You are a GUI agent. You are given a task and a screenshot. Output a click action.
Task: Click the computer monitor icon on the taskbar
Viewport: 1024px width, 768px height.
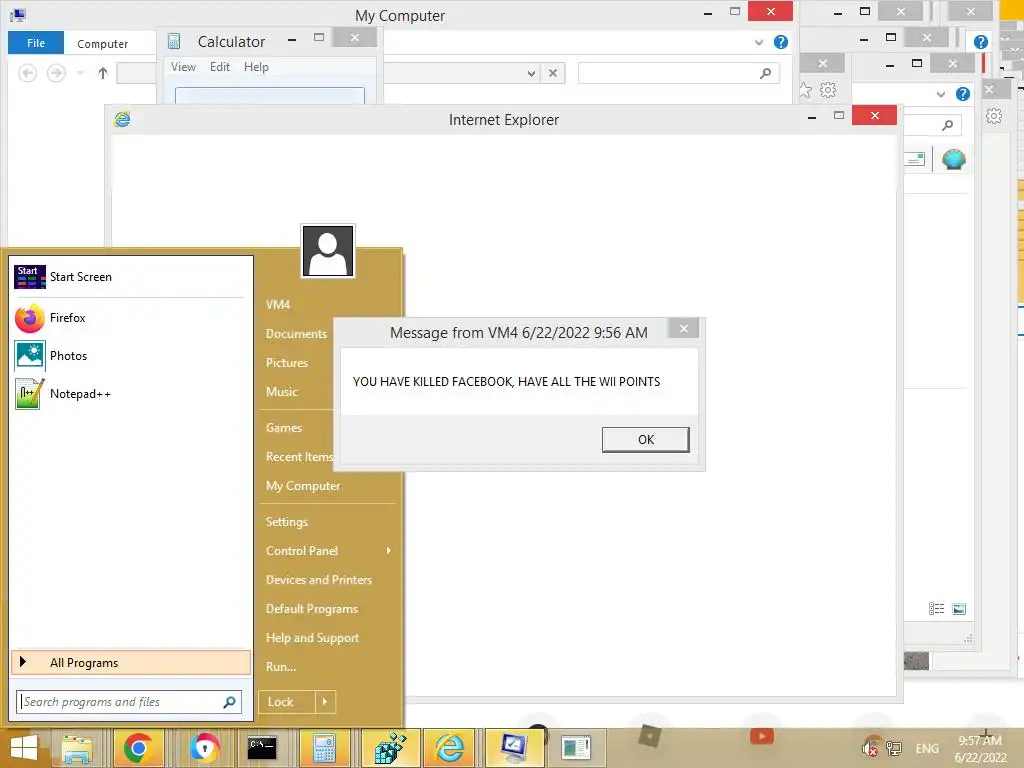(513, 748)
